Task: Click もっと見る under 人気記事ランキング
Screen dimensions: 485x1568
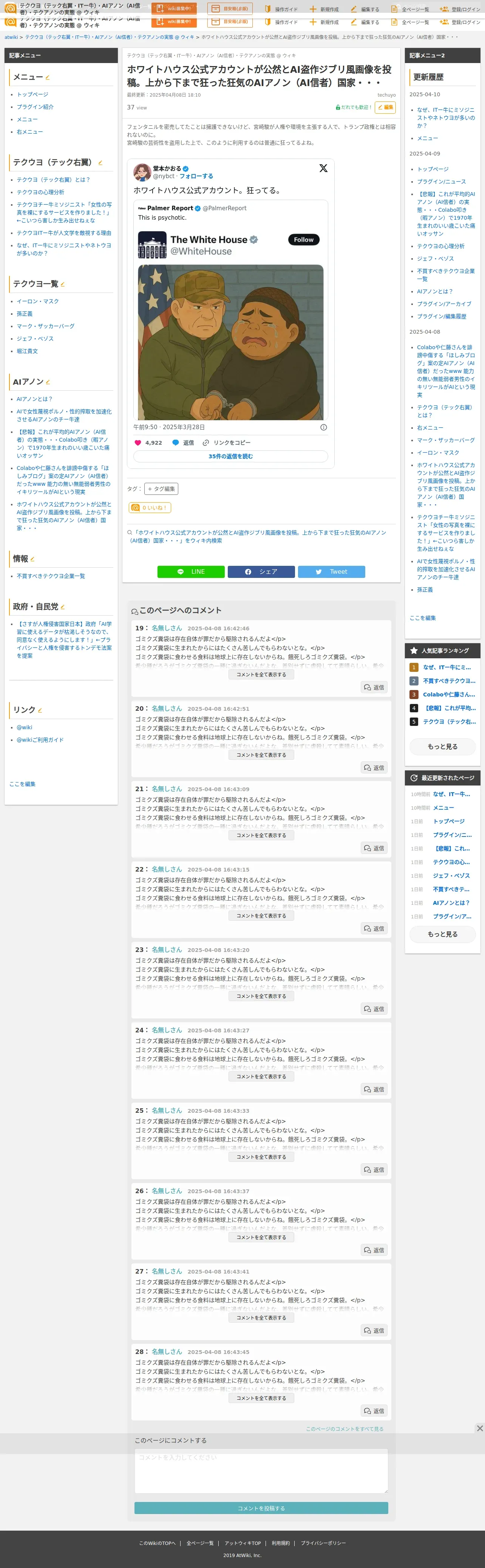Action: (442, 746)
